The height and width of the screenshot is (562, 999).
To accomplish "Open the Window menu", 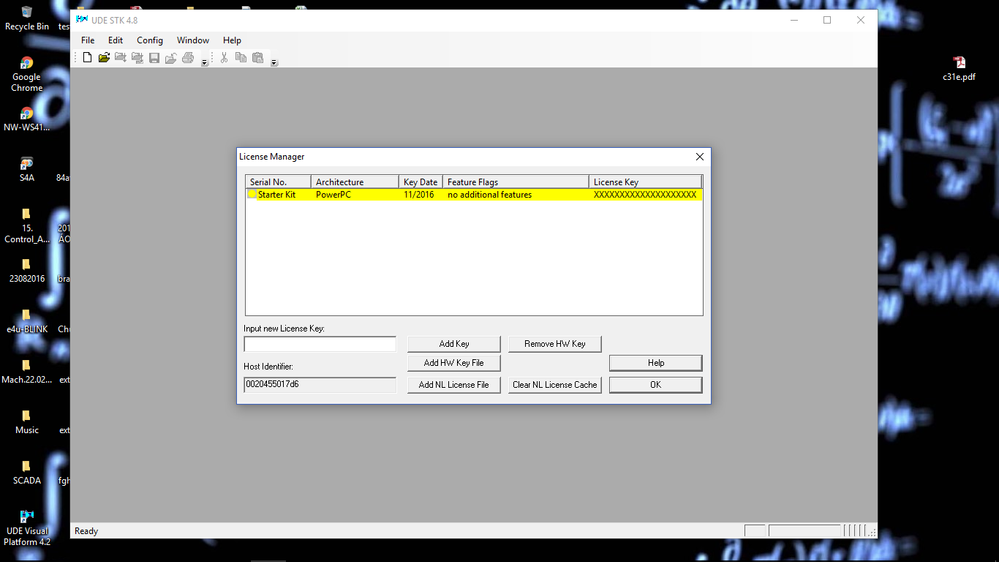I will click(x=193, y=40).
